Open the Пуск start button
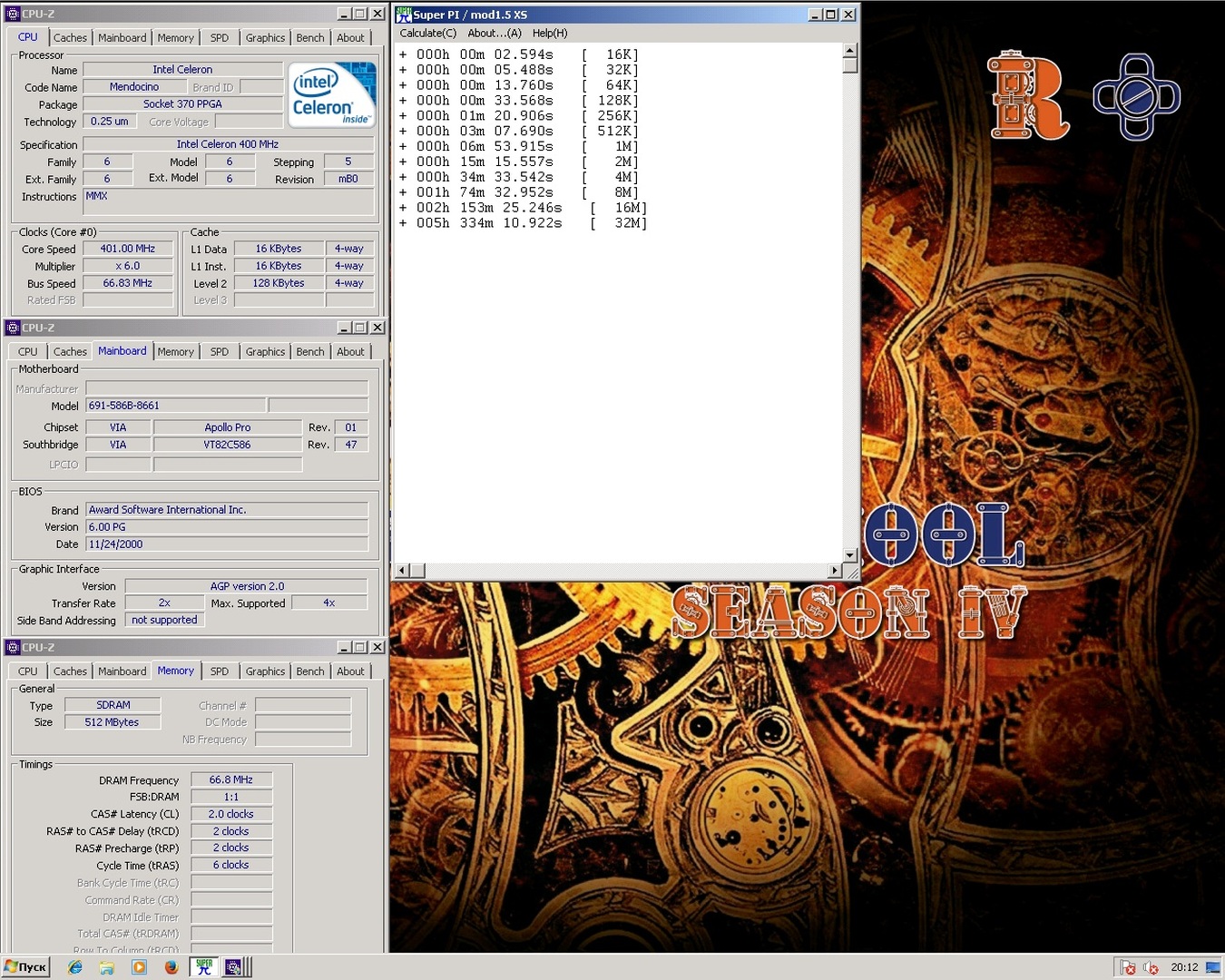Screen dimensions: 1225x980 25,967
